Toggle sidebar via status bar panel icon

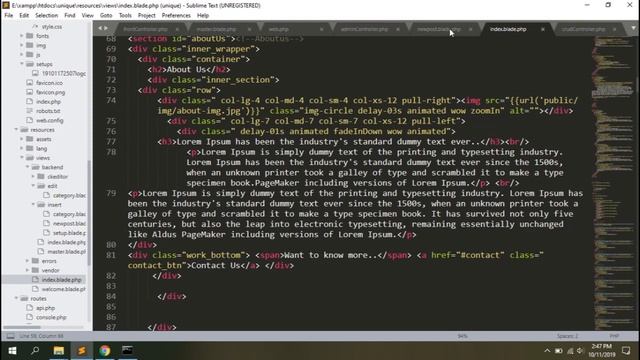pos(11,336)
